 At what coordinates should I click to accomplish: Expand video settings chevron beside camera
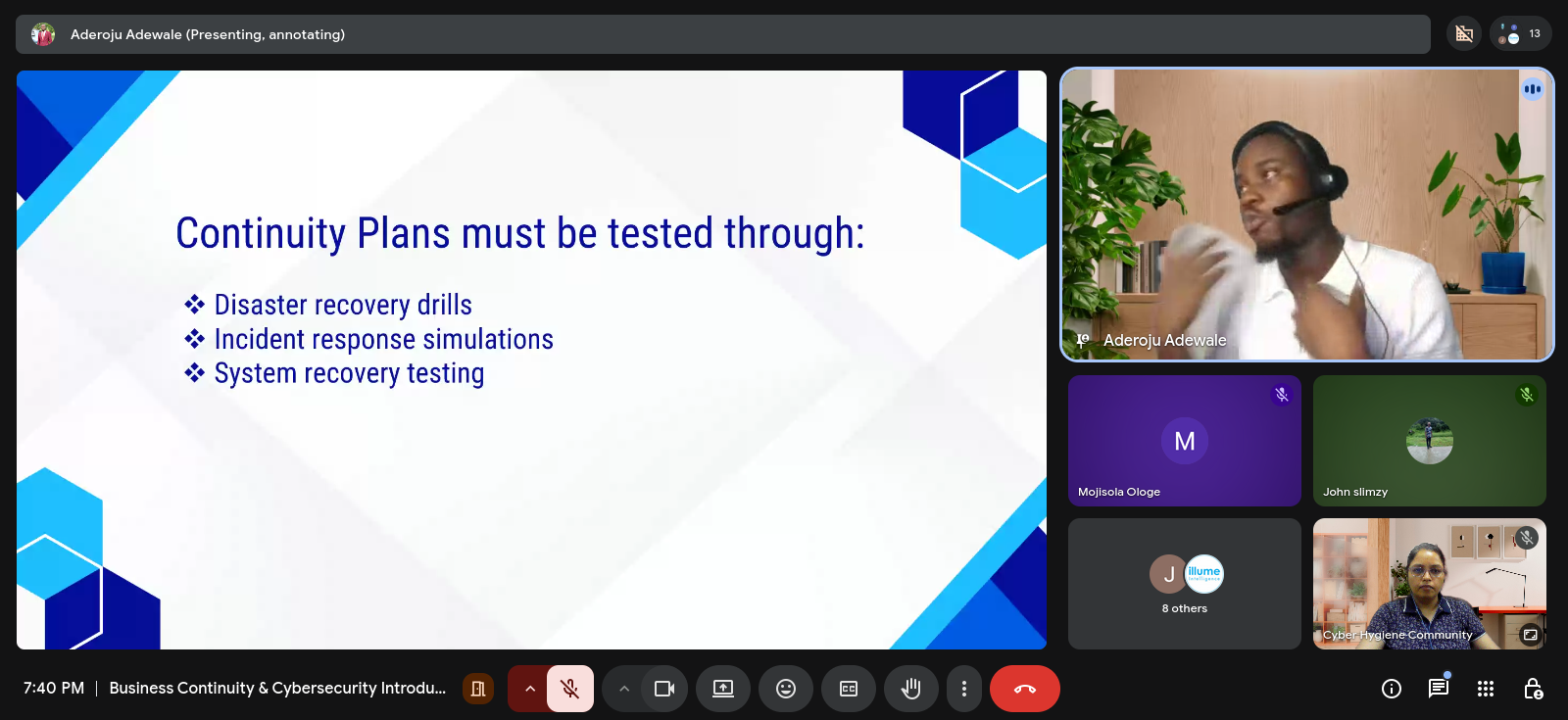click(x=624, y=689)
